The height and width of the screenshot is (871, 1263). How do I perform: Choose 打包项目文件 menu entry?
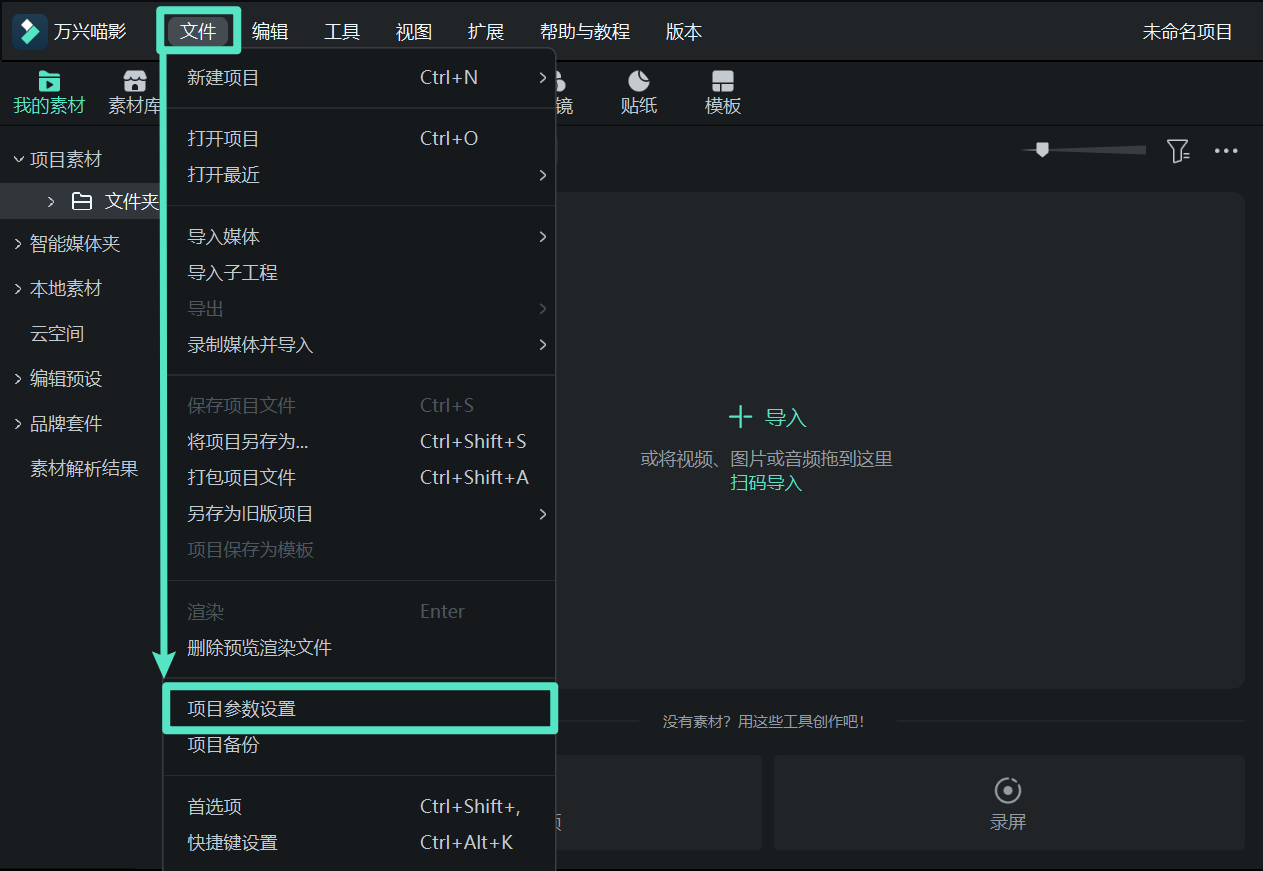click(x=359, y=478)
